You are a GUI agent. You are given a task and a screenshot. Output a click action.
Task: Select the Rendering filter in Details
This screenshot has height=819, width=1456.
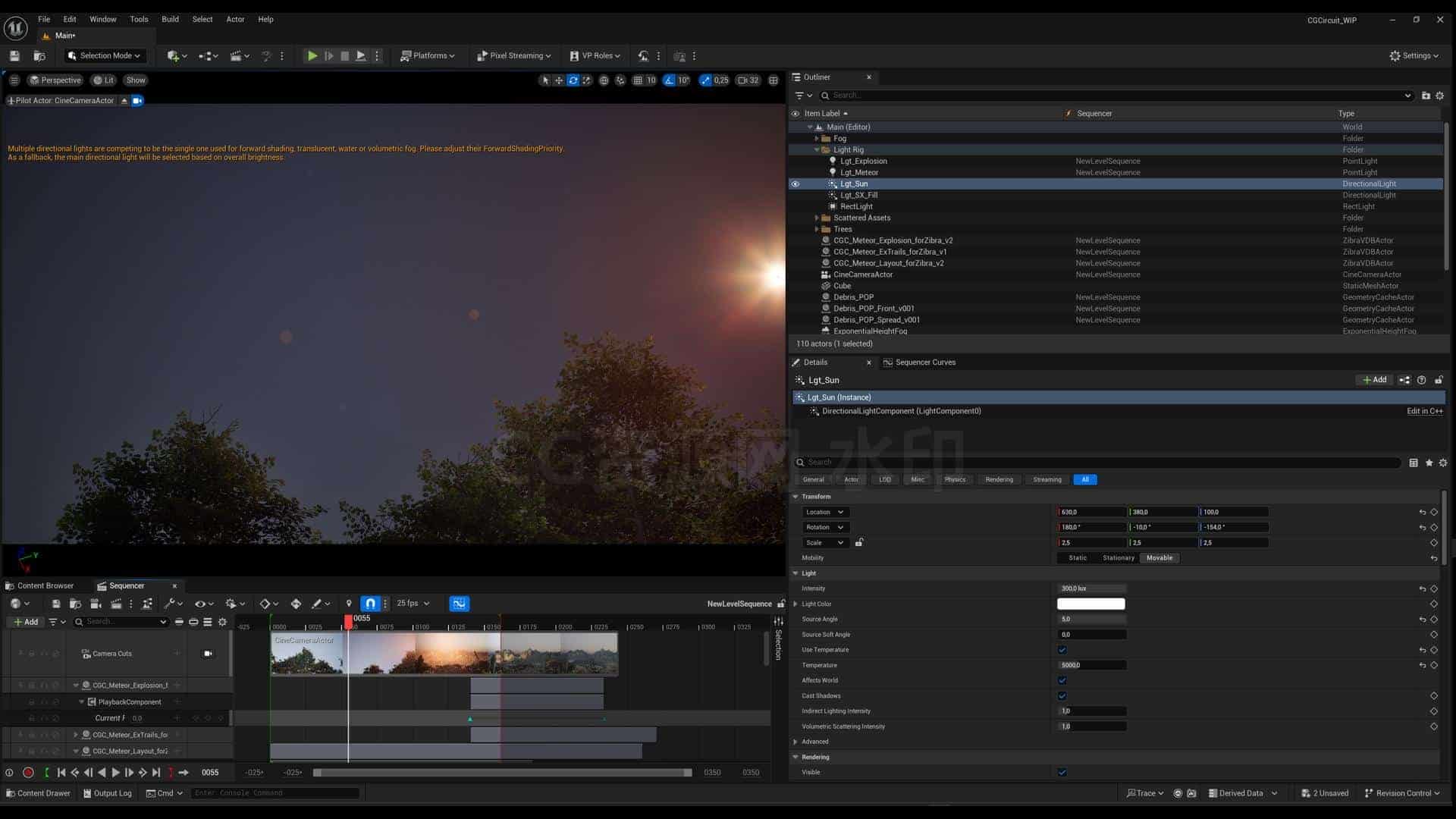pos(999,480)
